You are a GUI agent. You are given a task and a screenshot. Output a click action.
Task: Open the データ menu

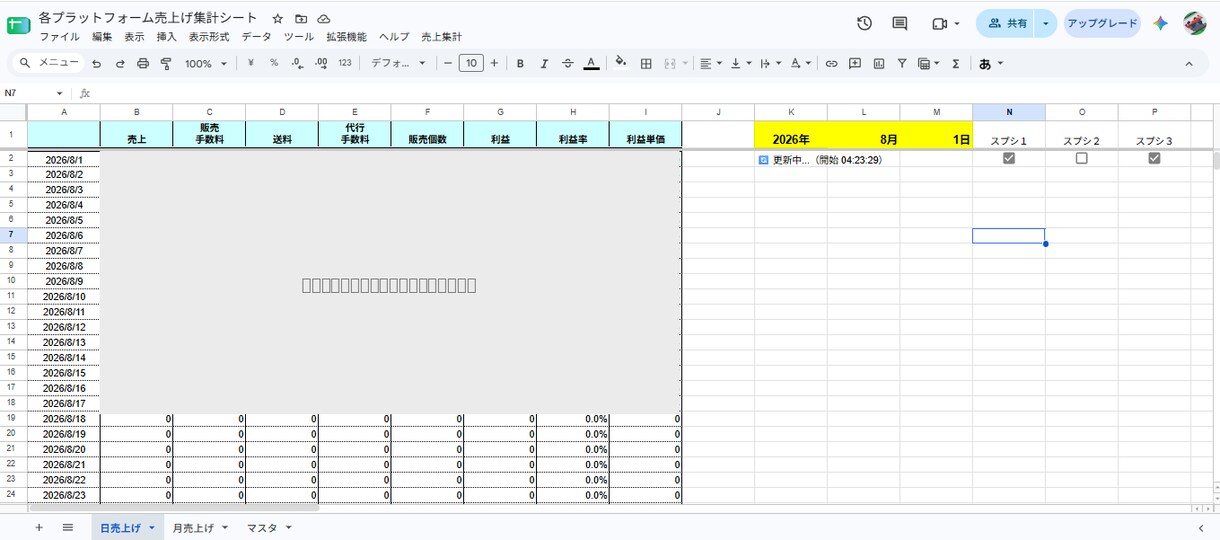(256, 37)
